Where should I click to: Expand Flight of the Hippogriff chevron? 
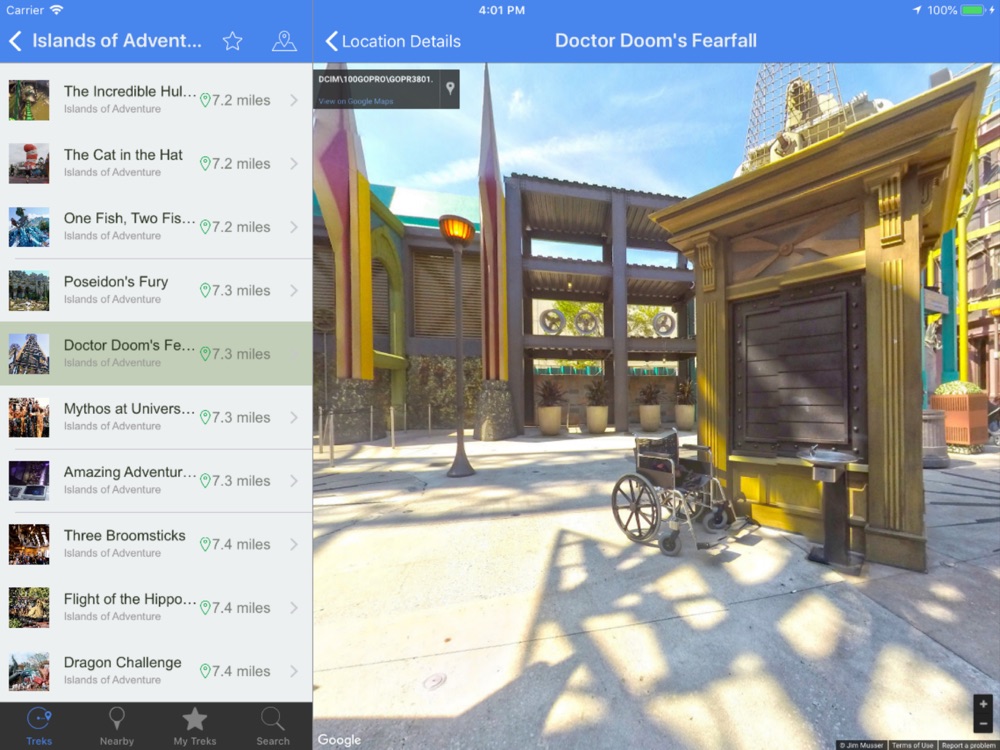coord(294,608)
